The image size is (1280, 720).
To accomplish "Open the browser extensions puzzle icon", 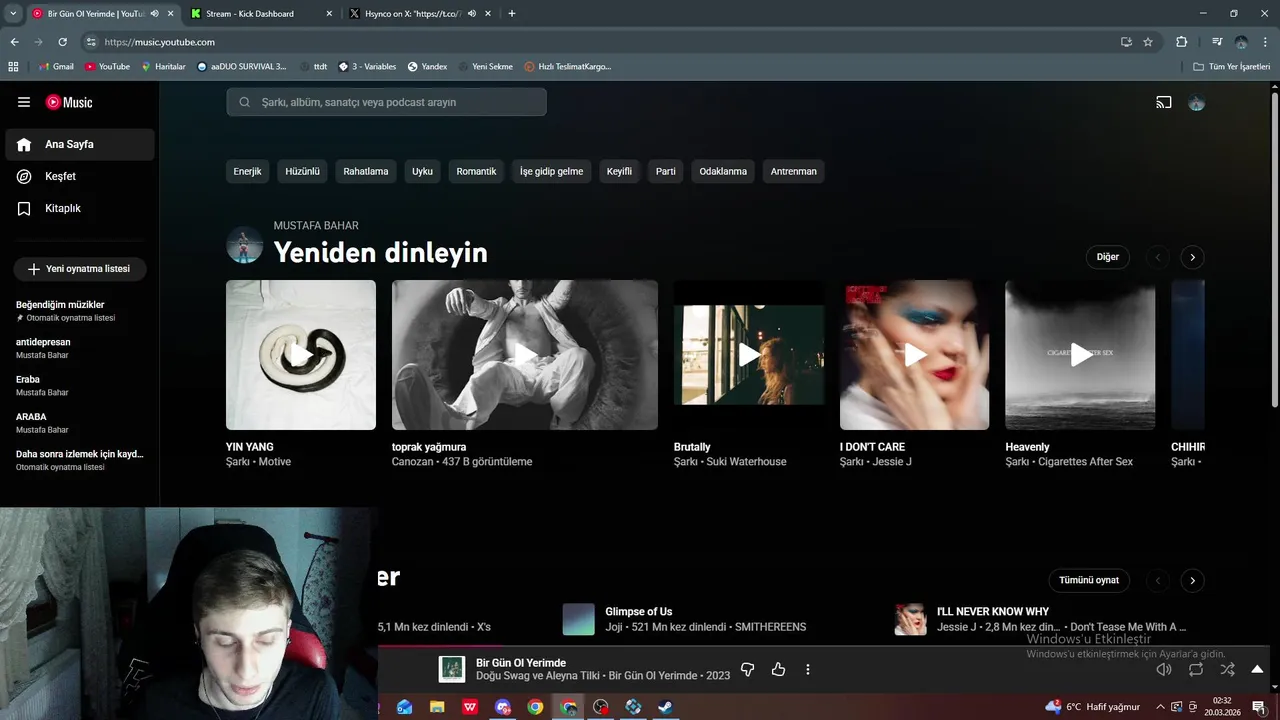I will click(x=1182, y=42).
